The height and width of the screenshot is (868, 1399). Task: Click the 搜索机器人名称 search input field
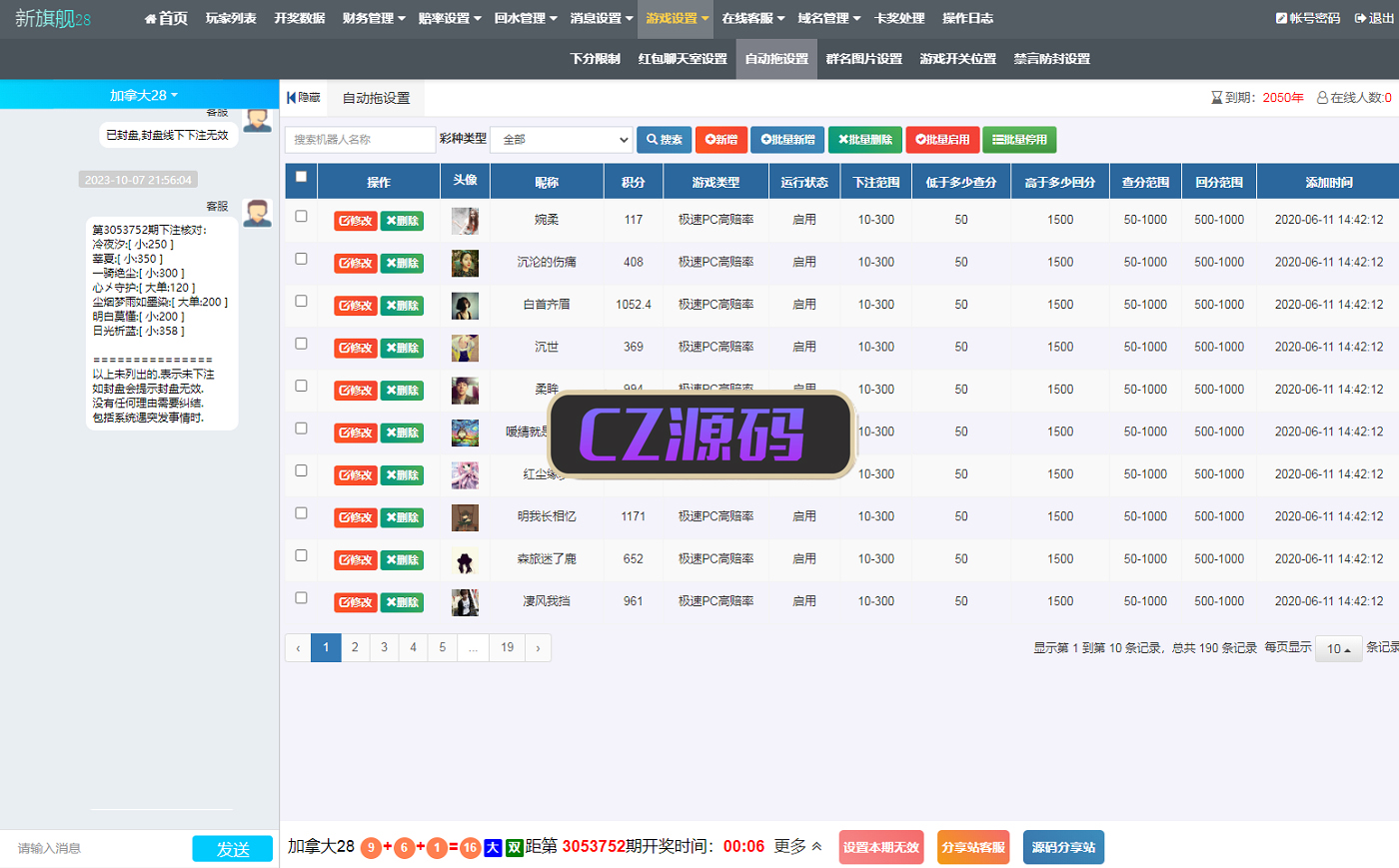click(360, 140)
